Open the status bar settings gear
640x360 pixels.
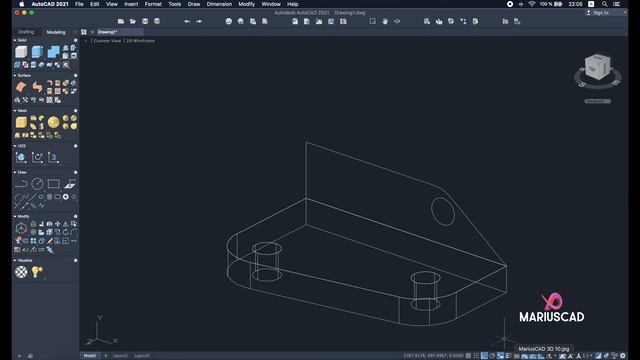point(623,356)
